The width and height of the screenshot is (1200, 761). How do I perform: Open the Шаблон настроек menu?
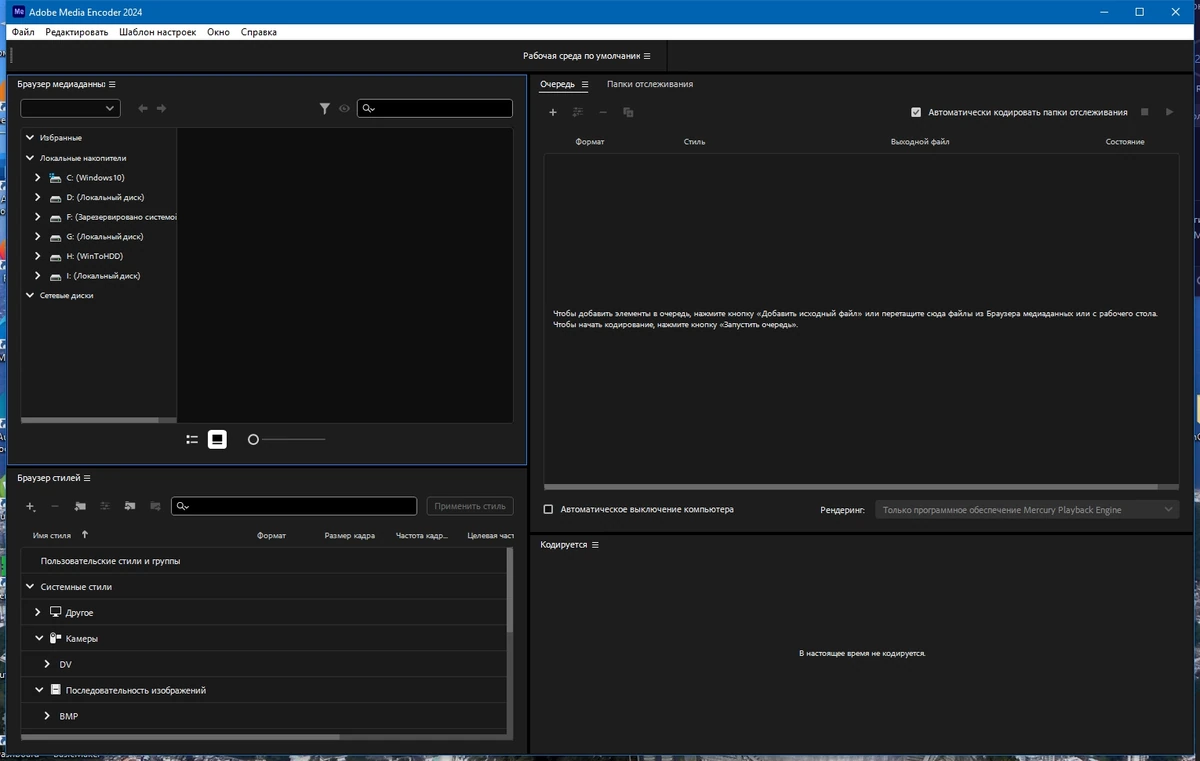click(158, 32)
